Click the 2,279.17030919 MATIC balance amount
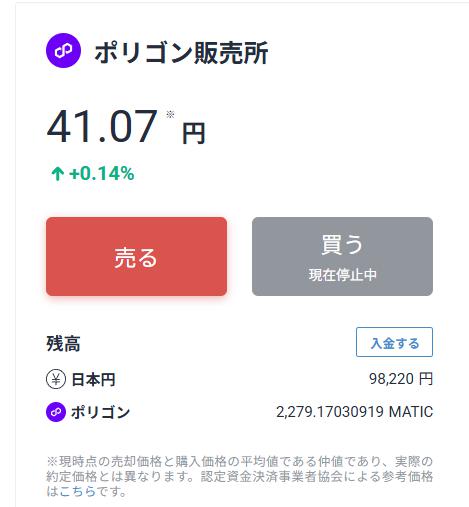 [x=355, y=412]
